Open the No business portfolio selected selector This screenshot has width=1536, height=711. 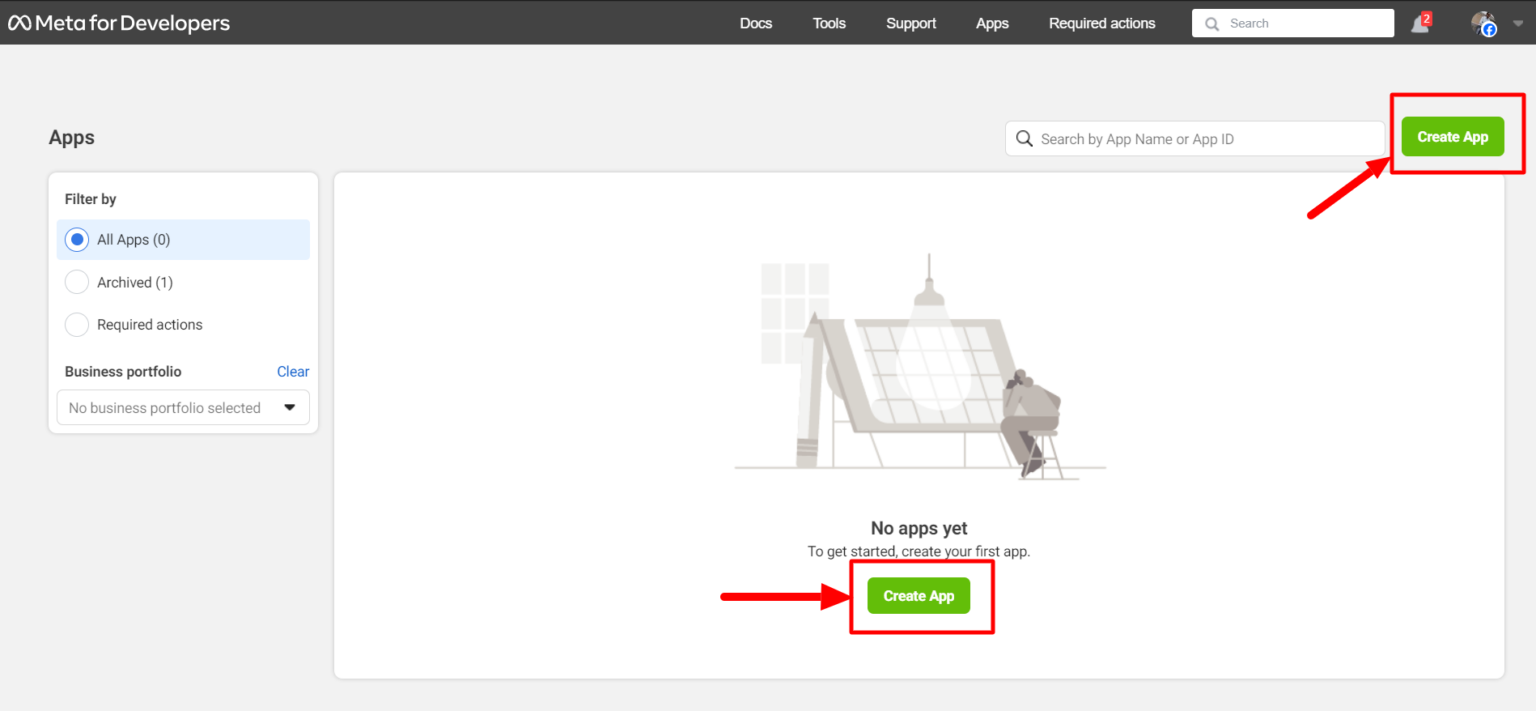[x=183, y=407]
